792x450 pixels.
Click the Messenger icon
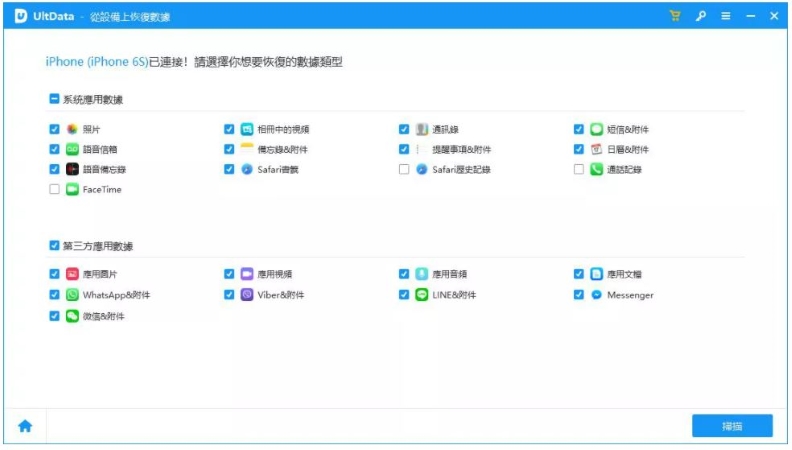597,294
